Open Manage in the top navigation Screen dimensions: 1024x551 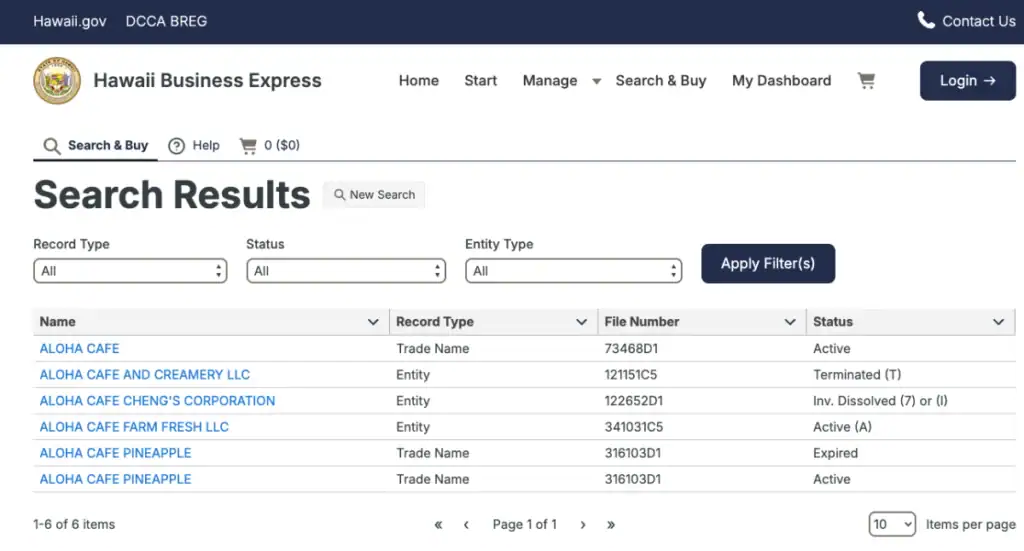[550, 81]
